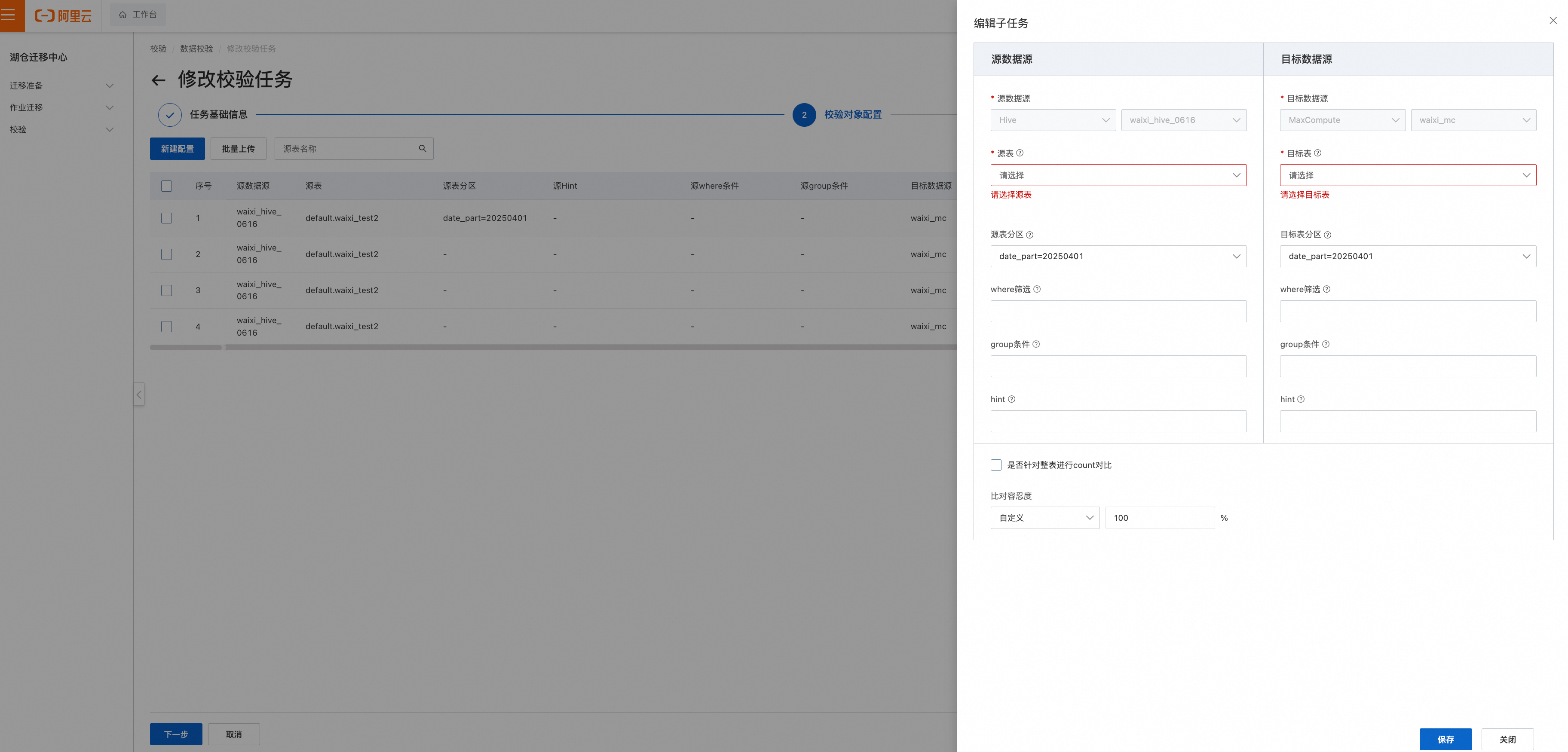Focus the target where筛选 input
Image resolution: width=1568 pixels, height=752 pixels.
pyautogui.click(x=1408, y=312)
